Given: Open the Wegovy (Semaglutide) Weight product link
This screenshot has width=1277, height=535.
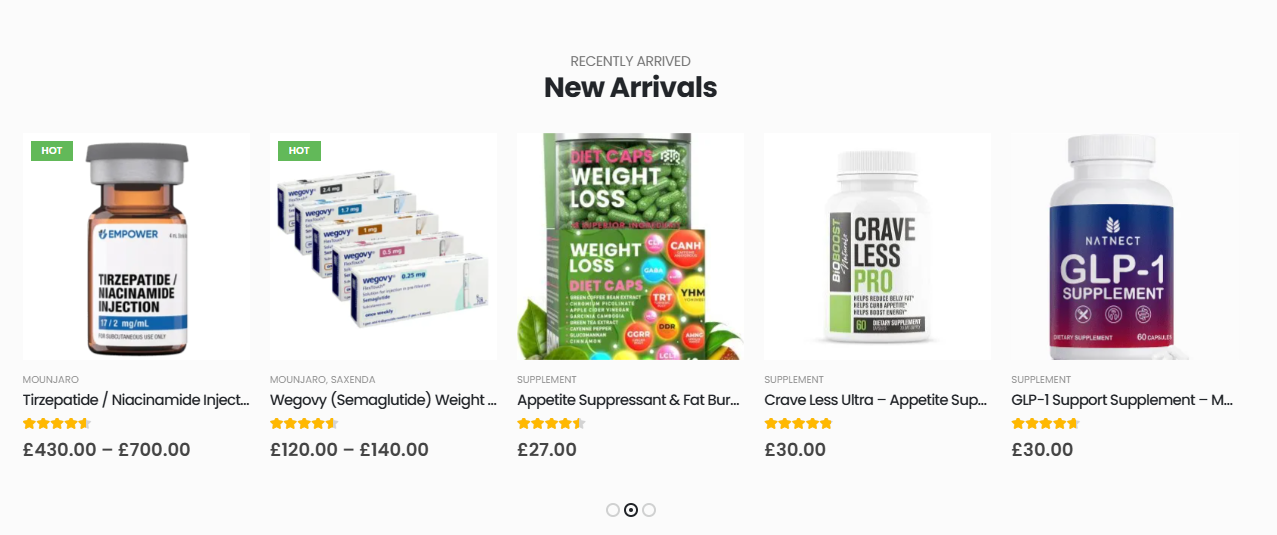Looking at the screenshot, I should point(383,400).
